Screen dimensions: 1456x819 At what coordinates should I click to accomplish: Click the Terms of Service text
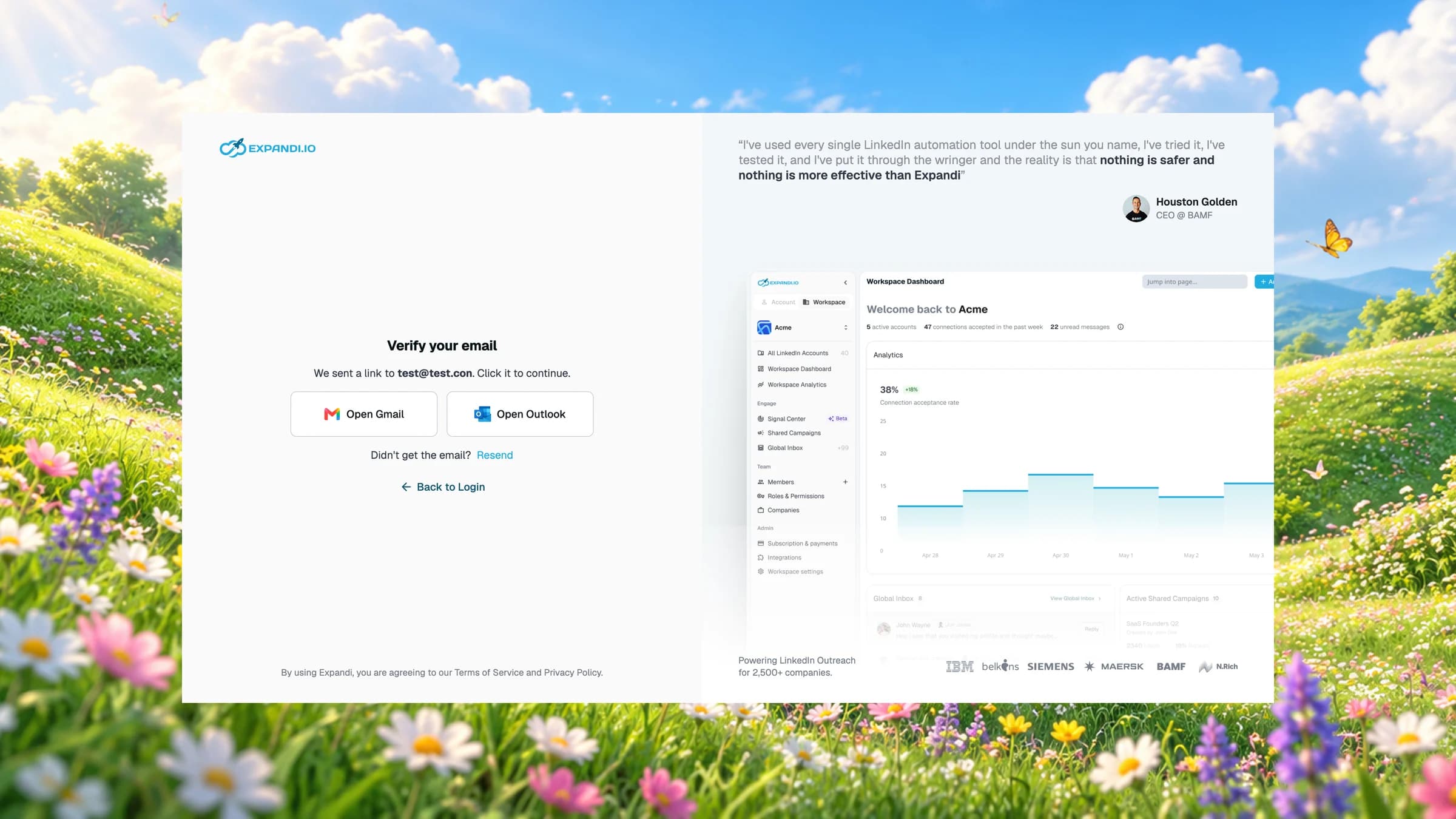(x=489, y=672)
